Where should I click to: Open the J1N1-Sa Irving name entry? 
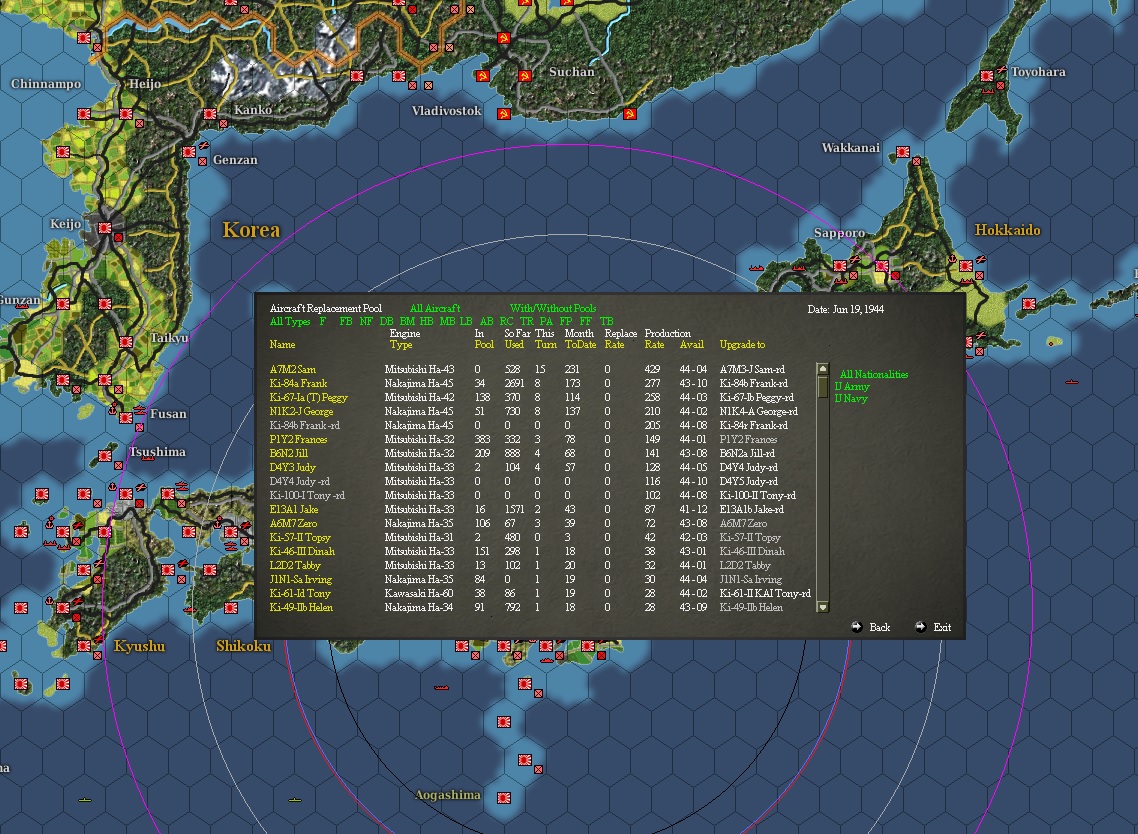(300, 579)
